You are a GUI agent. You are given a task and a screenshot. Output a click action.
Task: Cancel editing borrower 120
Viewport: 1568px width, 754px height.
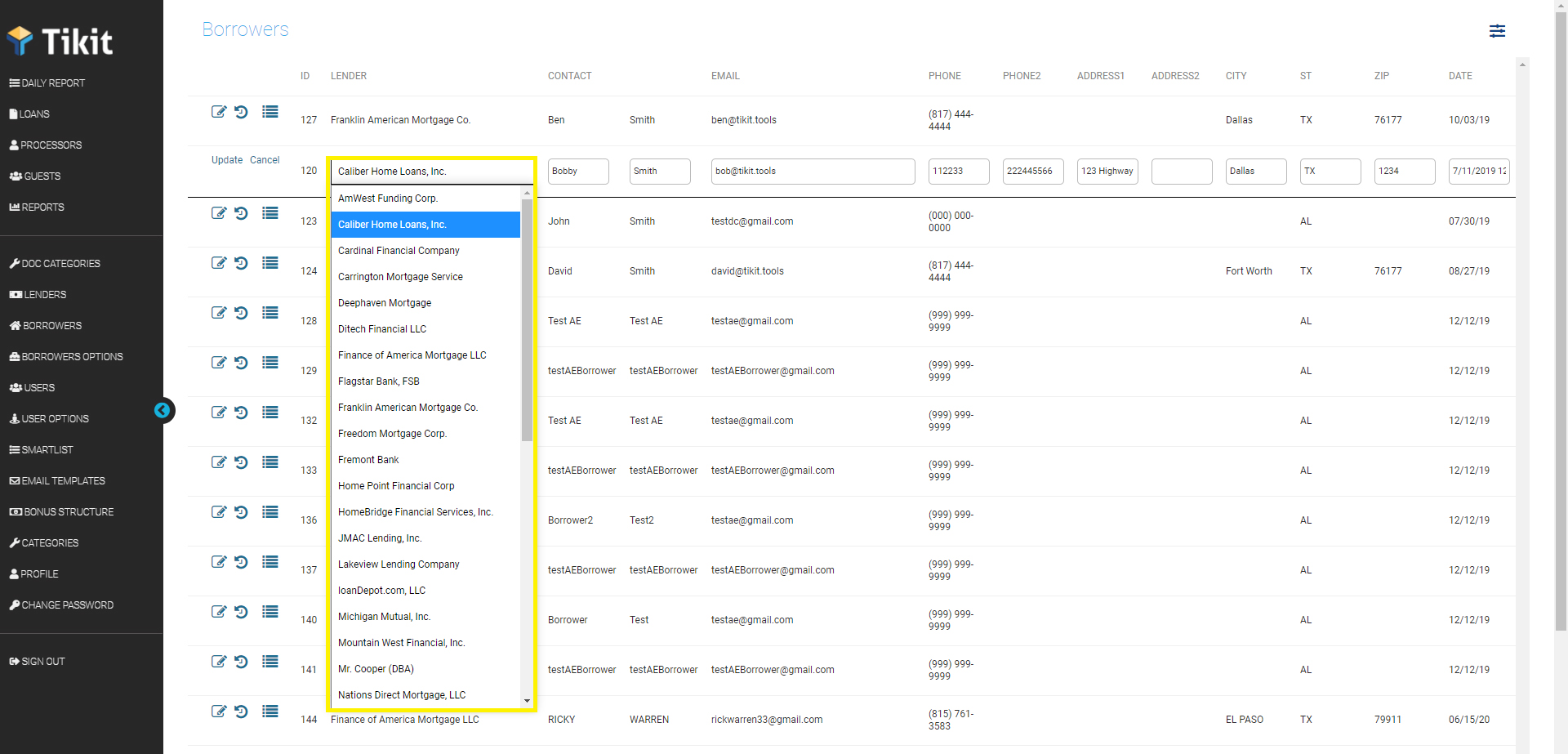point(265,160)
